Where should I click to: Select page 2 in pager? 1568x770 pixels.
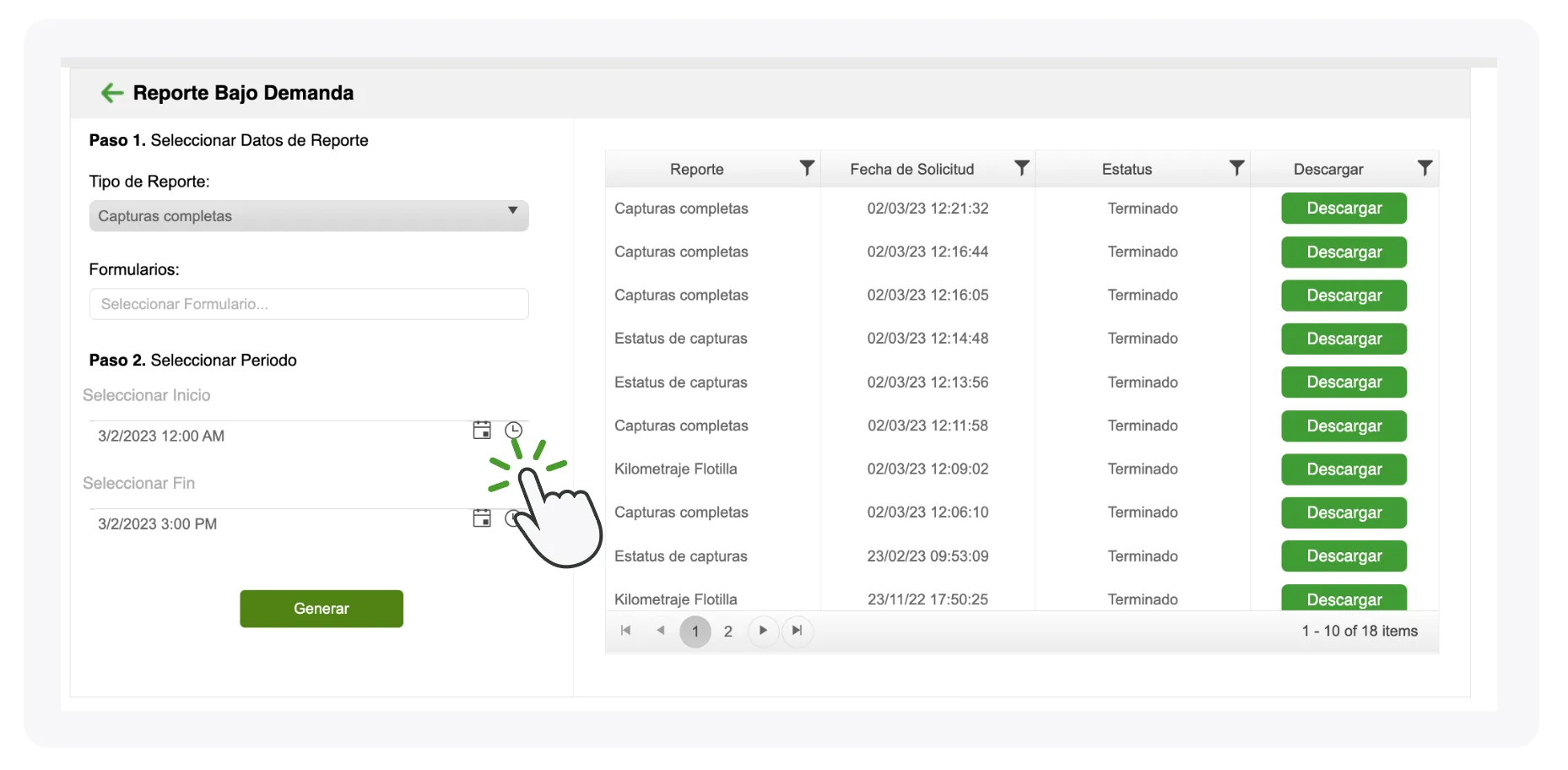[x=728, y=632]
